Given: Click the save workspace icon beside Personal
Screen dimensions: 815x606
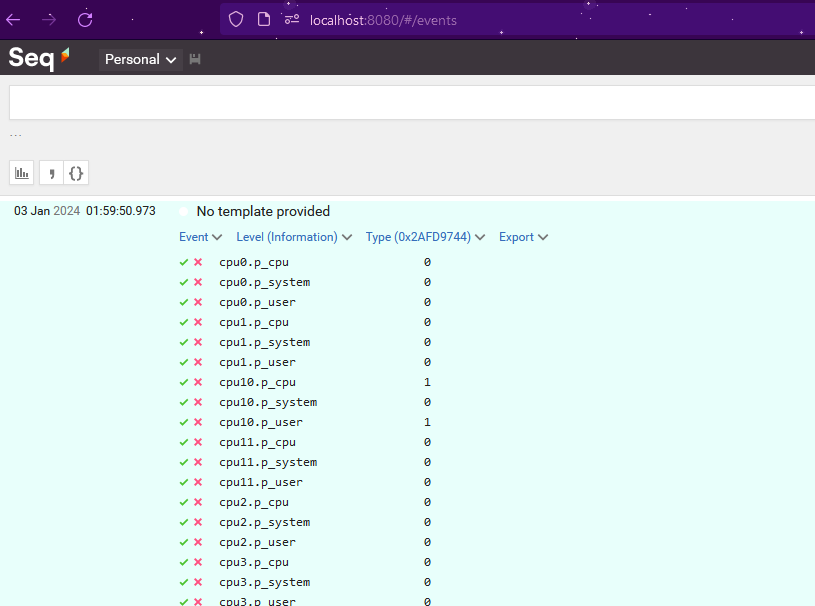Looking at the screenshot, I should 194,59.
